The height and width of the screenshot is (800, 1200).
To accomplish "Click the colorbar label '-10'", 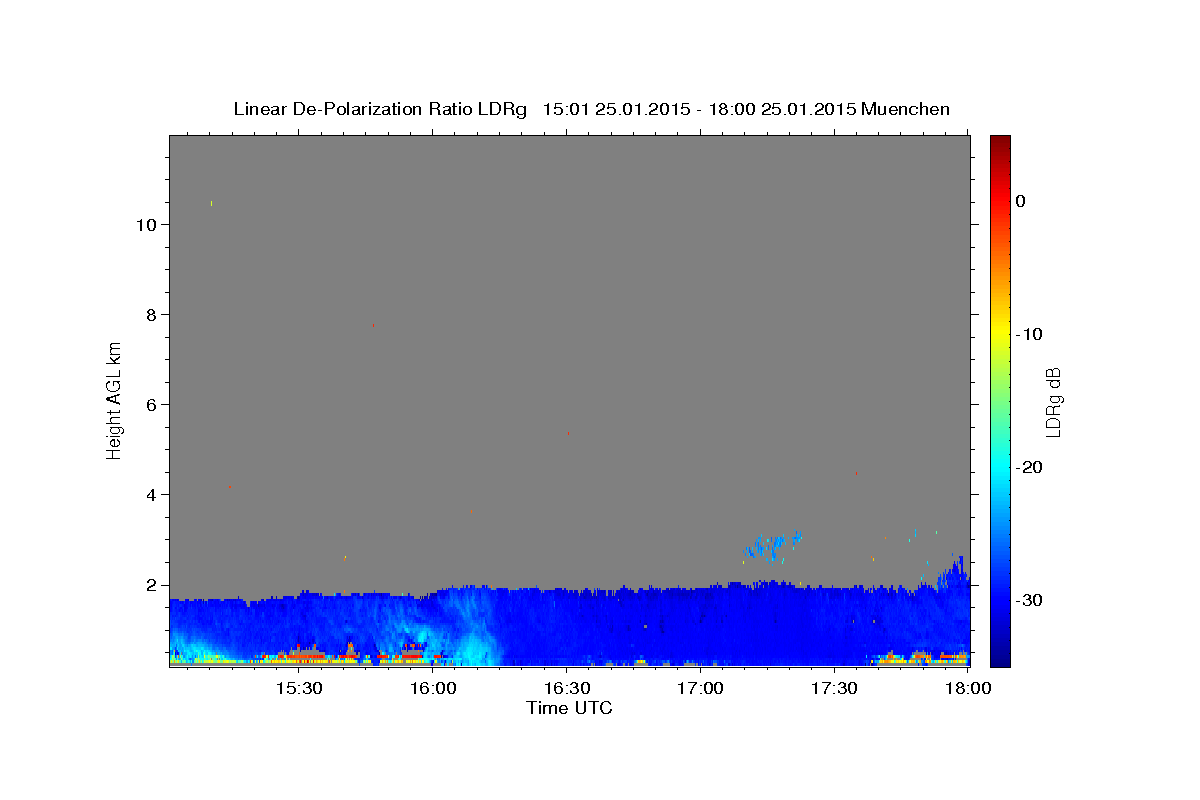I will pos(1030,334).
